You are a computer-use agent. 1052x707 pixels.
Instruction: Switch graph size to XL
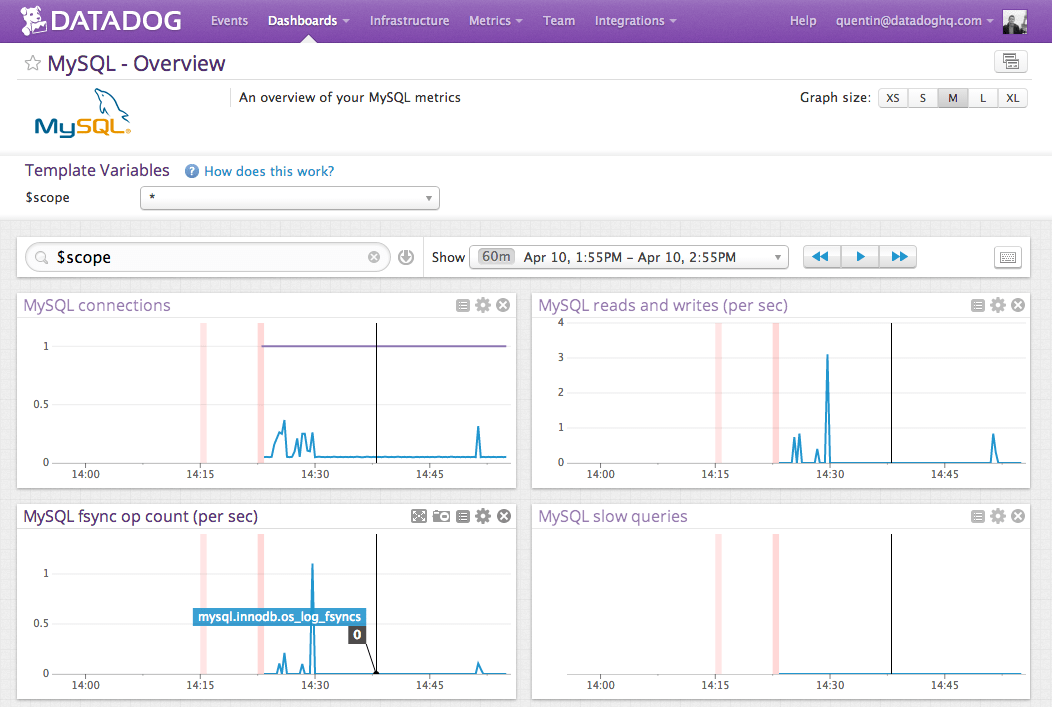1012,97
